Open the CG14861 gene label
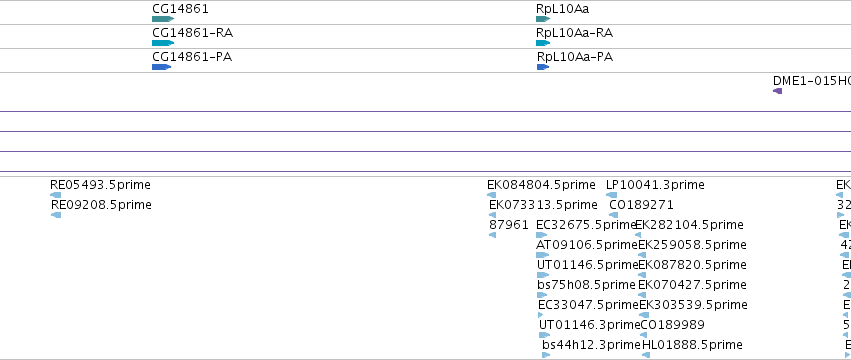The image size is (851, 360). tap(180, 9)
